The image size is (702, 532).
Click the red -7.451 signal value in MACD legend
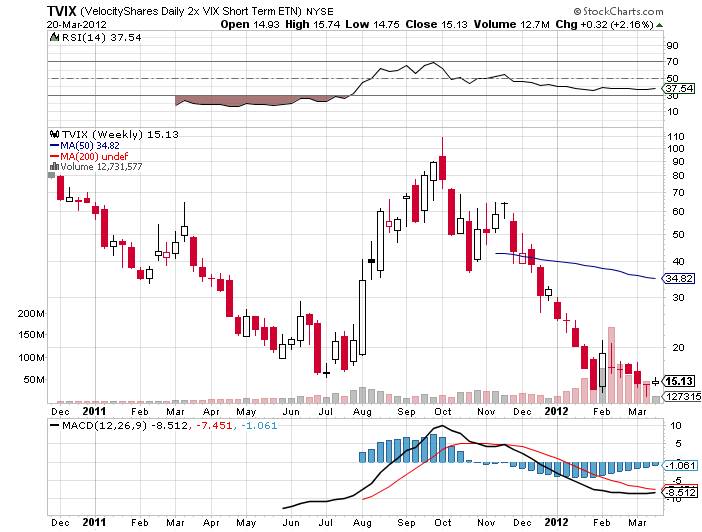[214, 425]
